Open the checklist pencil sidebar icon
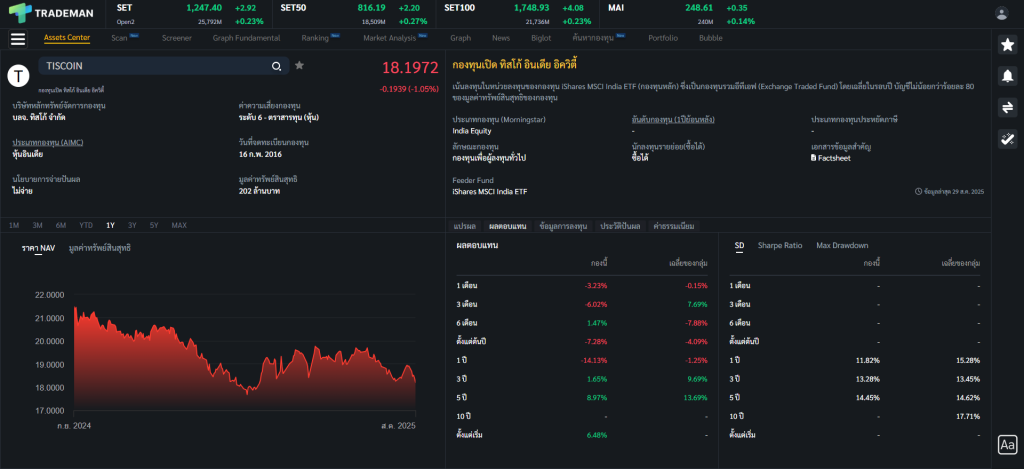The height and width of the screenshot is (469, 1024). pos(1007,139)
